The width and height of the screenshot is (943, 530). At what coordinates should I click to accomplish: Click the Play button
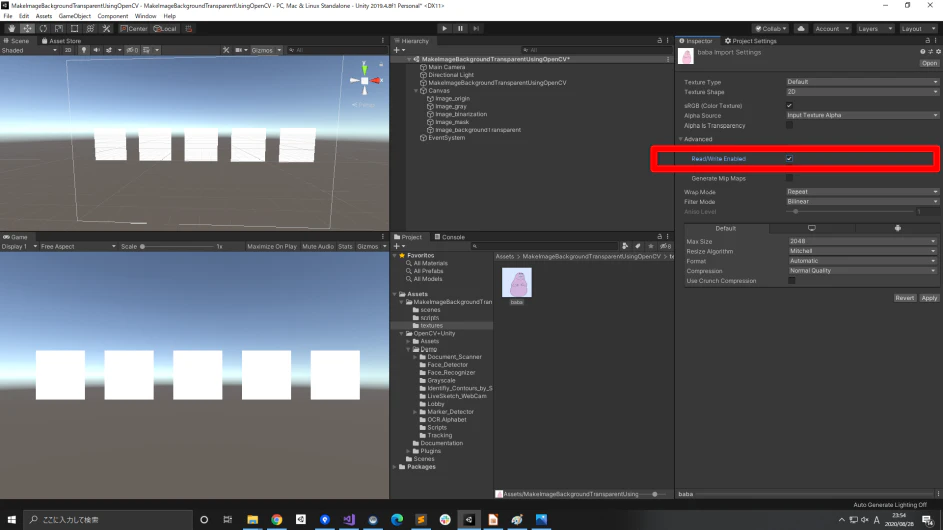click(x=444, y=28)
